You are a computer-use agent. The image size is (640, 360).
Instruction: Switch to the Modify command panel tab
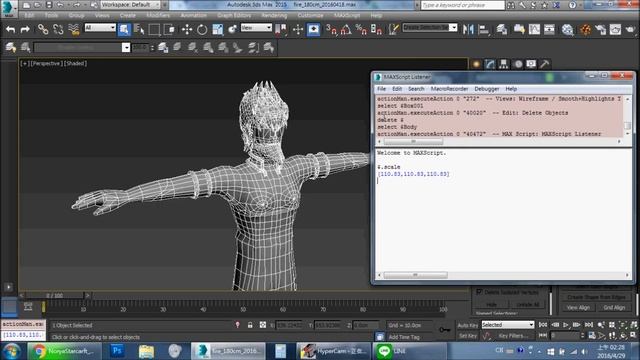(x=490, y=64)
